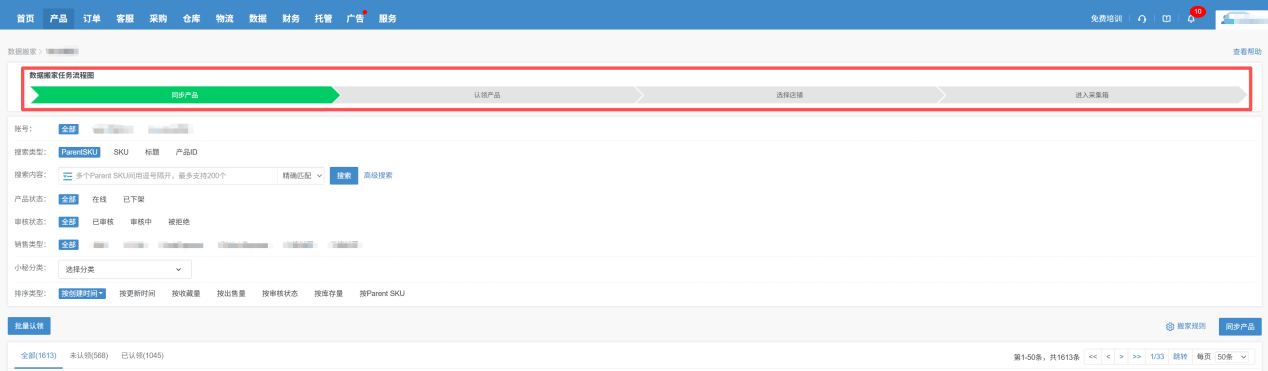Sort by 按审核状态
The width and height of the screenshot is (1268, 371).
[x=280, y=293]
